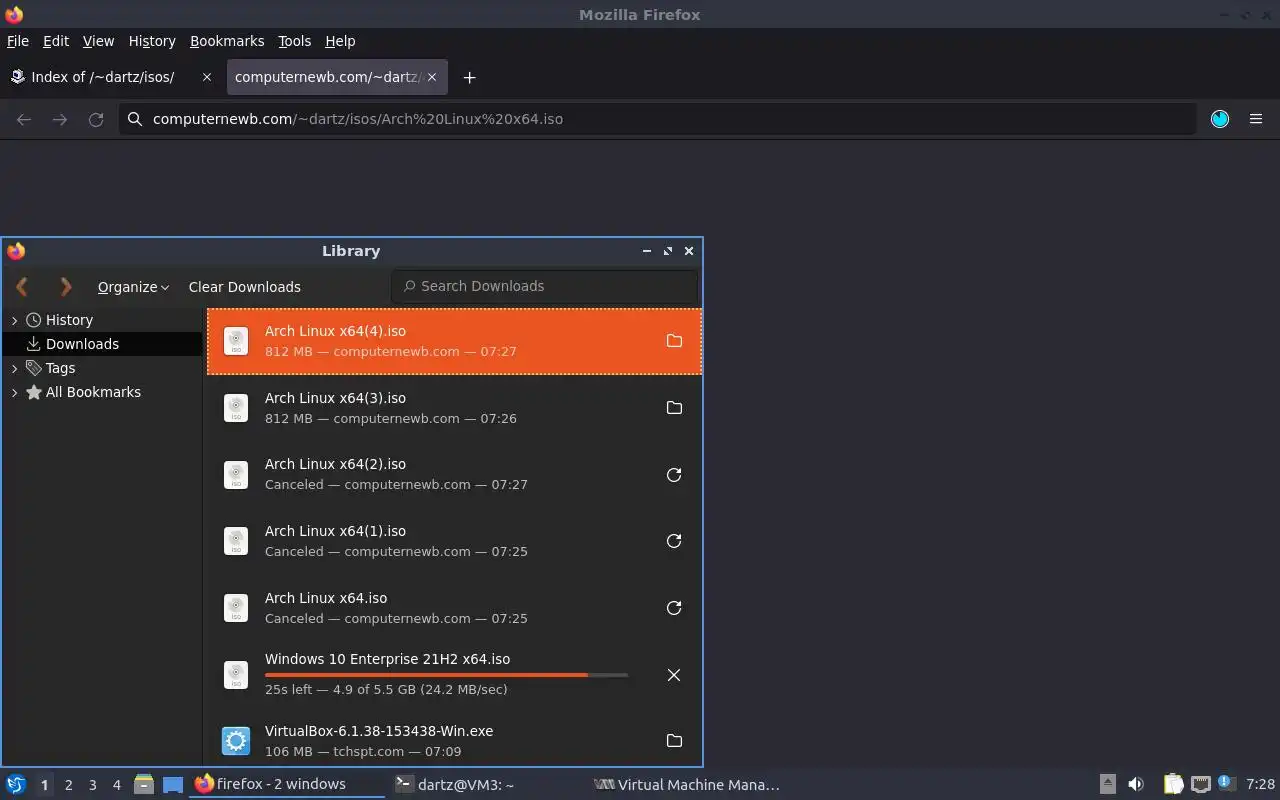Screen dimensions: 1280x800
Task: Click Windows 10 download progress bar
Action: point(446,676)
